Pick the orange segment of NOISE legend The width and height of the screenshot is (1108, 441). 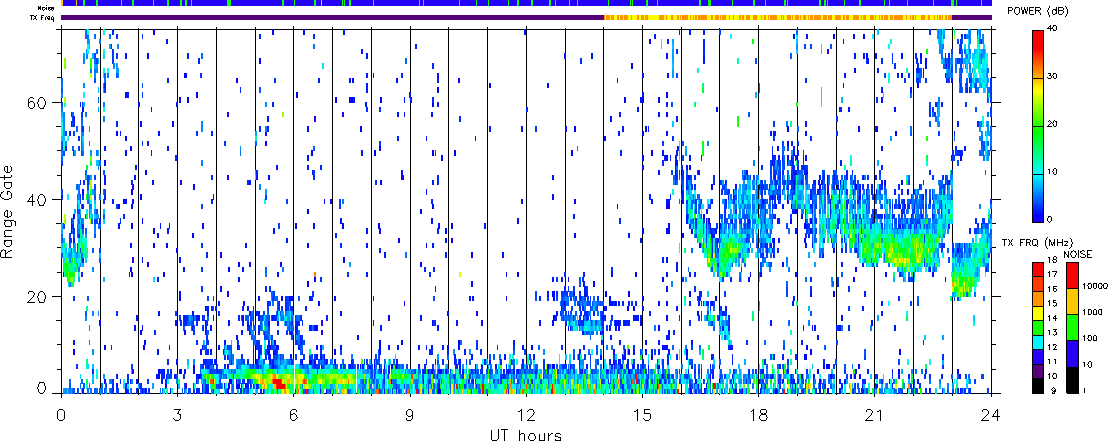point(1073,300)
